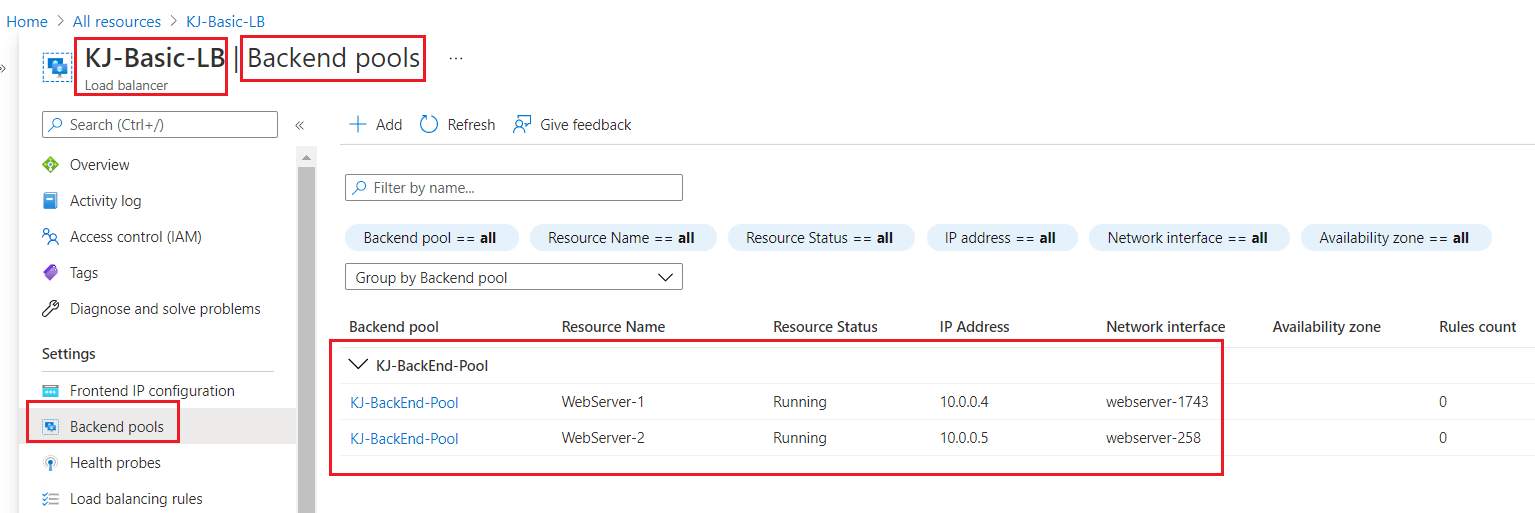
Task: Click into the Search (Ctrl+/) field
Action: (x=160, y=125)
